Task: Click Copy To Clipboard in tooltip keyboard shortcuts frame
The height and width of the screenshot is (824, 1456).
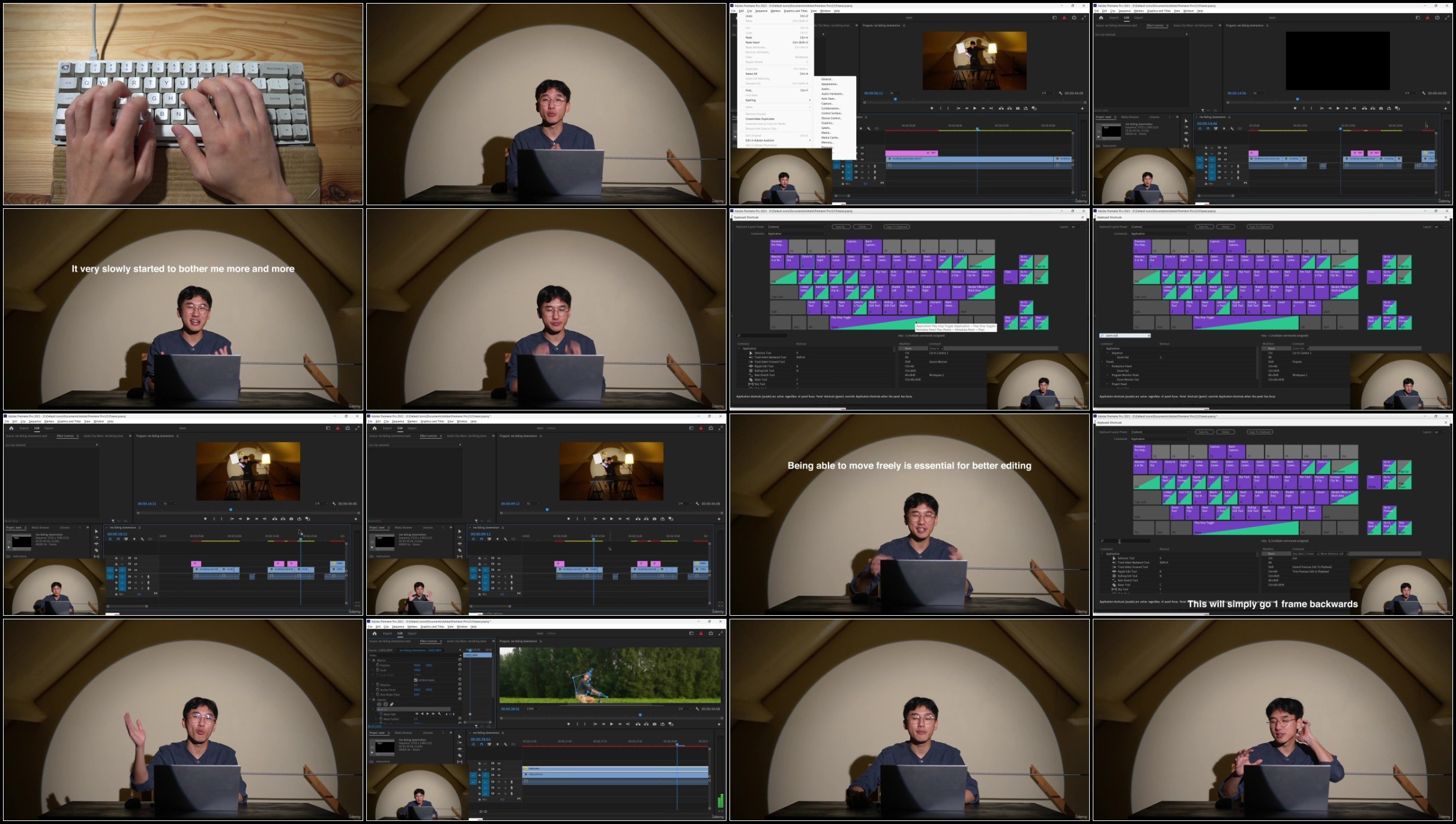Action: (896, 227)
